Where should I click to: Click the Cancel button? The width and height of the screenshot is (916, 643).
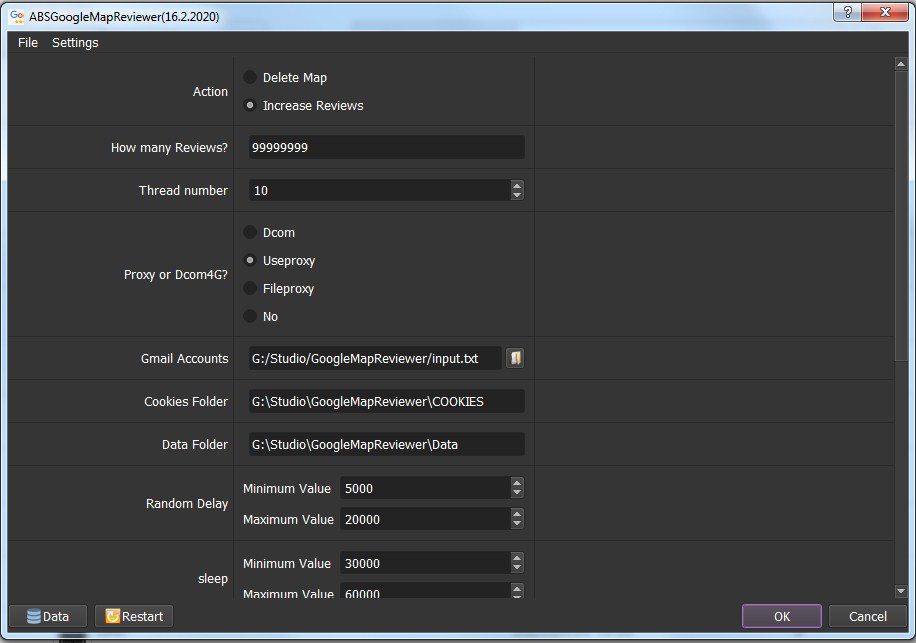868,616
